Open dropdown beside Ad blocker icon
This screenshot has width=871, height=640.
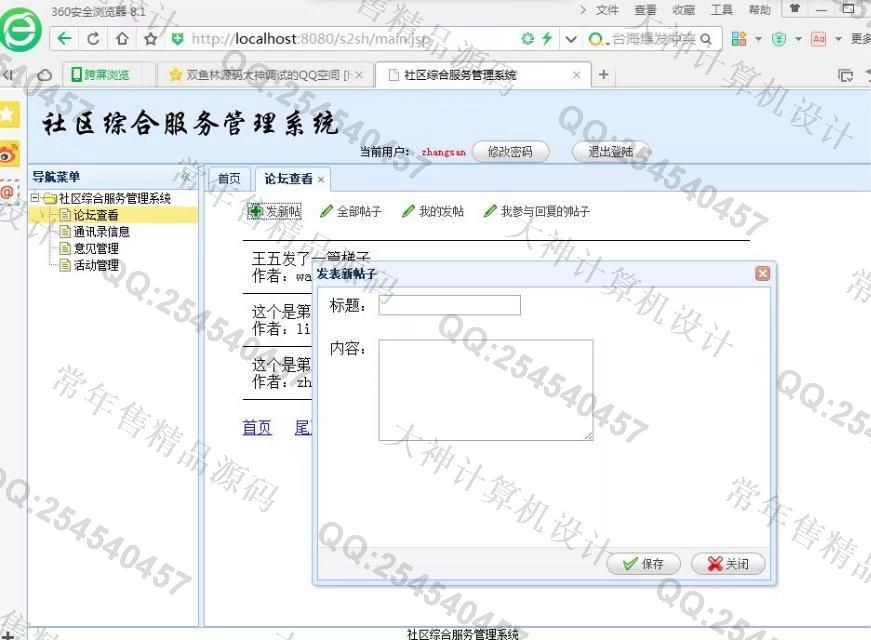click(x=839, y=39)
